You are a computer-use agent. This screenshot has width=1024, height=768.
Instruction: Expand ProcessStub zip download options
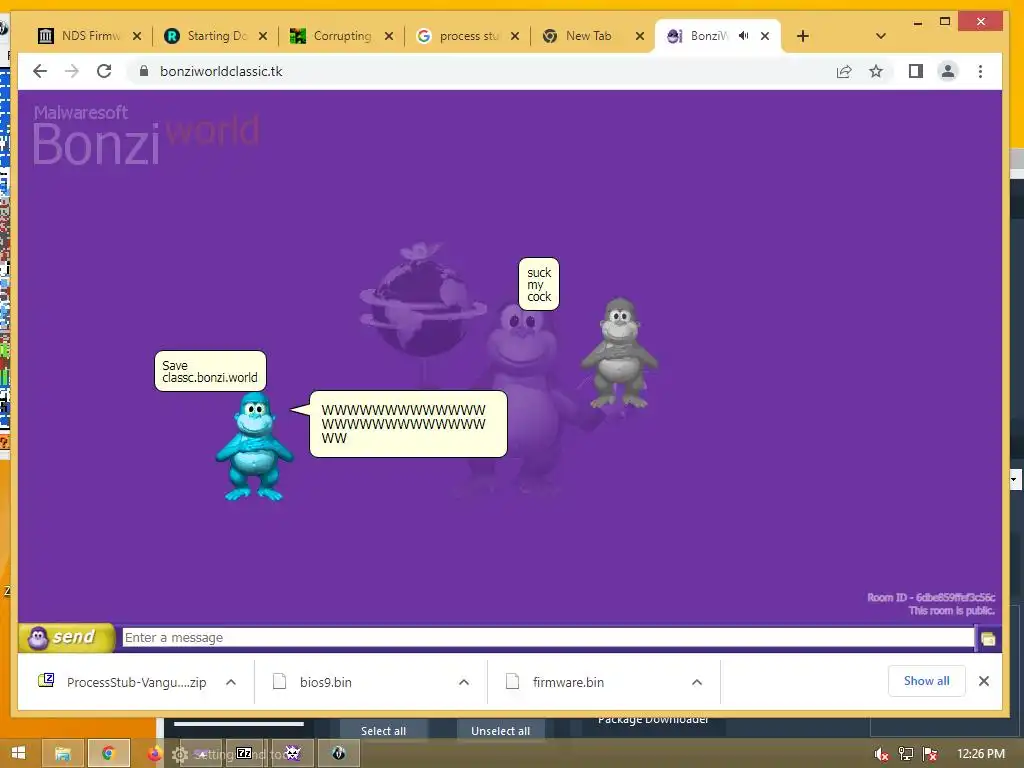click(231, 682)
